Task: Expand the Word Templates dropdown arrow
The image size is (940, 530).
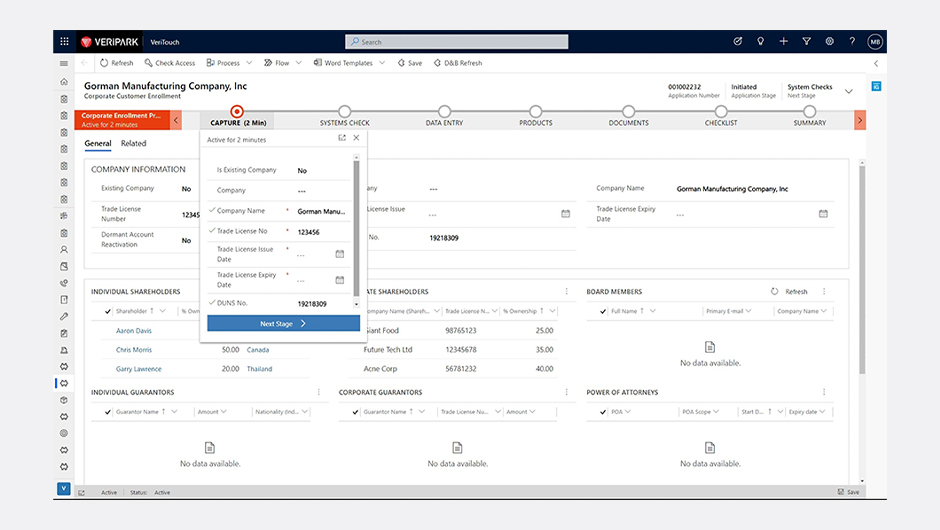Action: point(382,63)
